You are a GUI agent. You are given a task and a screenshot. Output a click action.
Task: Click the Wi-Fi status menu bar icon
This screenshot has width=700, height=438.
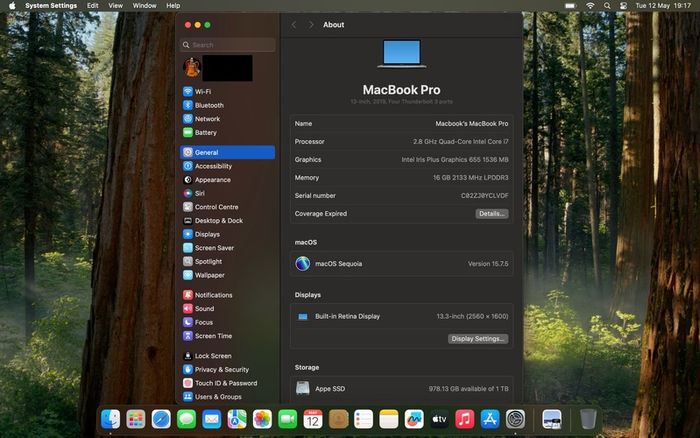click(x=590, y=5)
